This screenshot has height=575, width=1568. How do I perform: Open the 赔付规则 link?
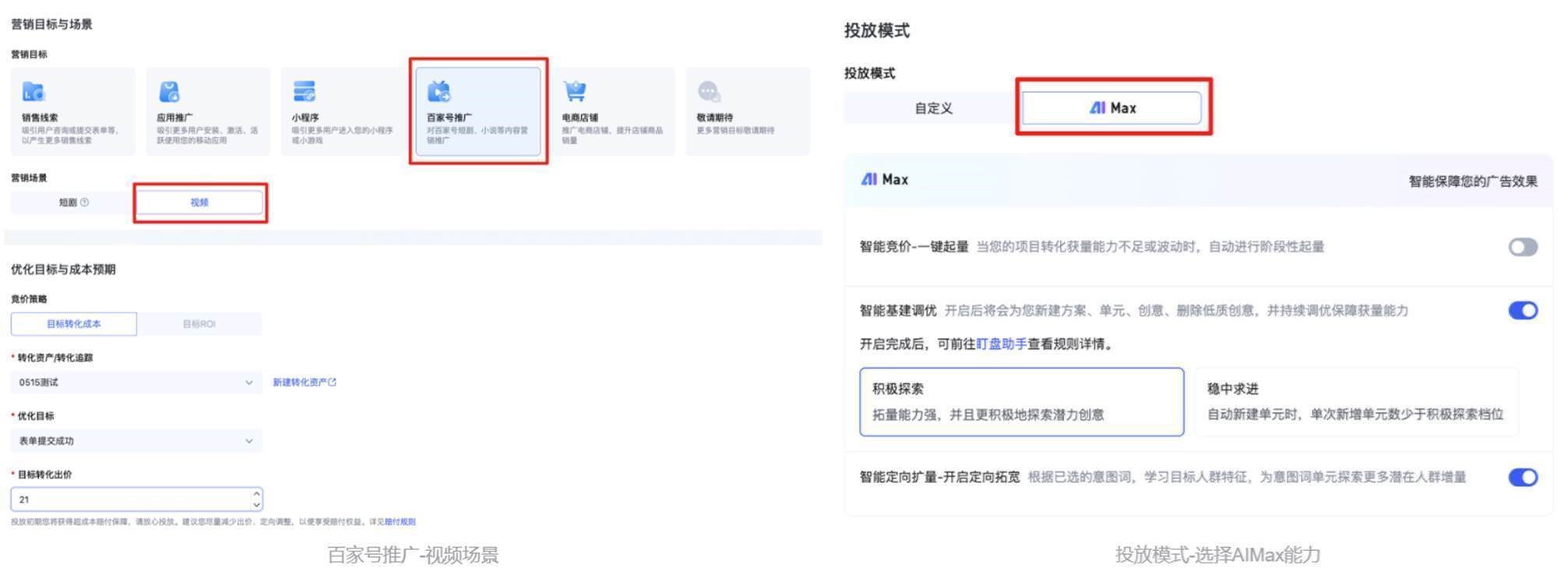pos(400,522)
